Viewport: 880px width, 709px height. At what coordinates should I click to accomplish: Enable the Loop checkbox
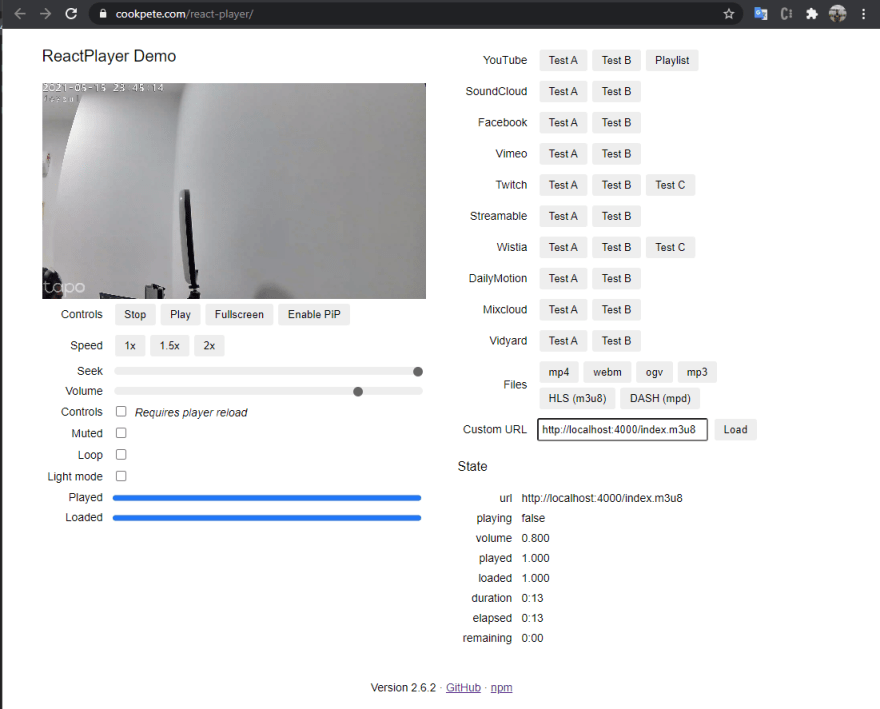(x=121, y=454)
